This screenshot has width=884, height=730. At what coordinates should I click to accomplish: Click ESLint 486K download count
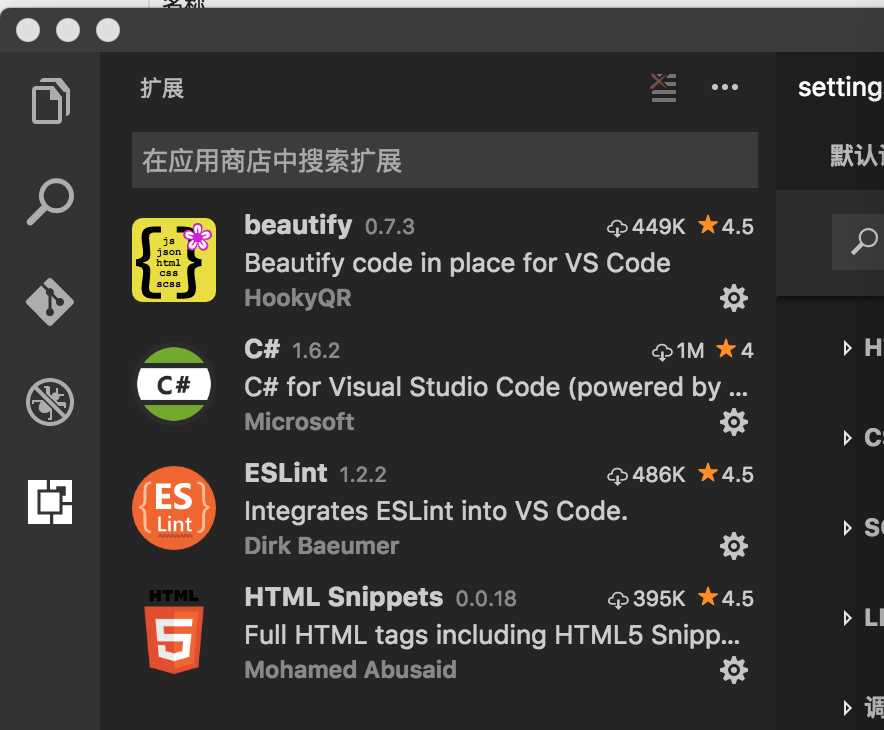646,475
